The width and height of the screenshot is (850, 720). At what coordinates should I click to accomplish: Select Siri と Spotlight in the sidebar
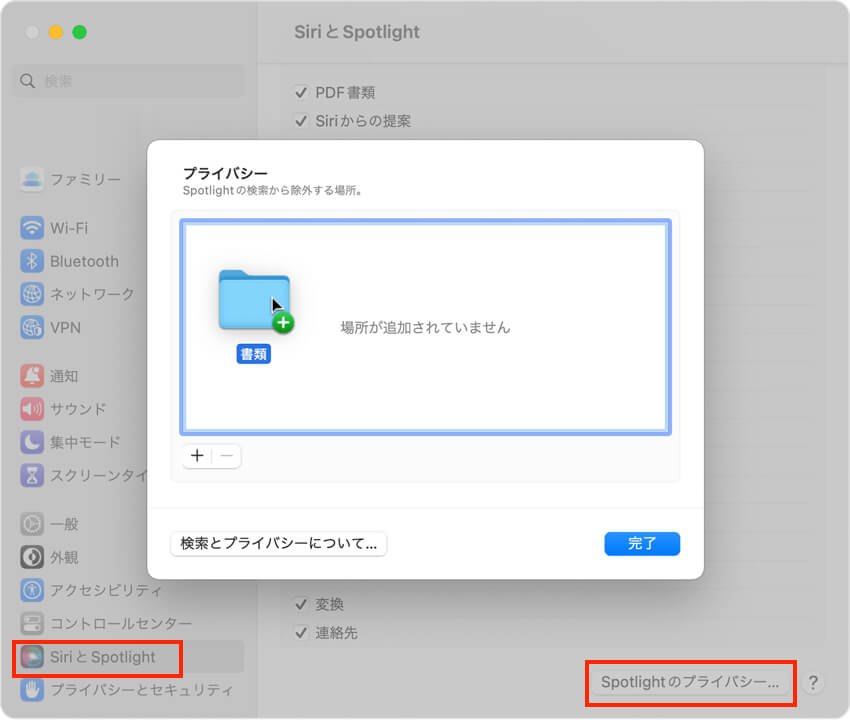coord(96,658)
